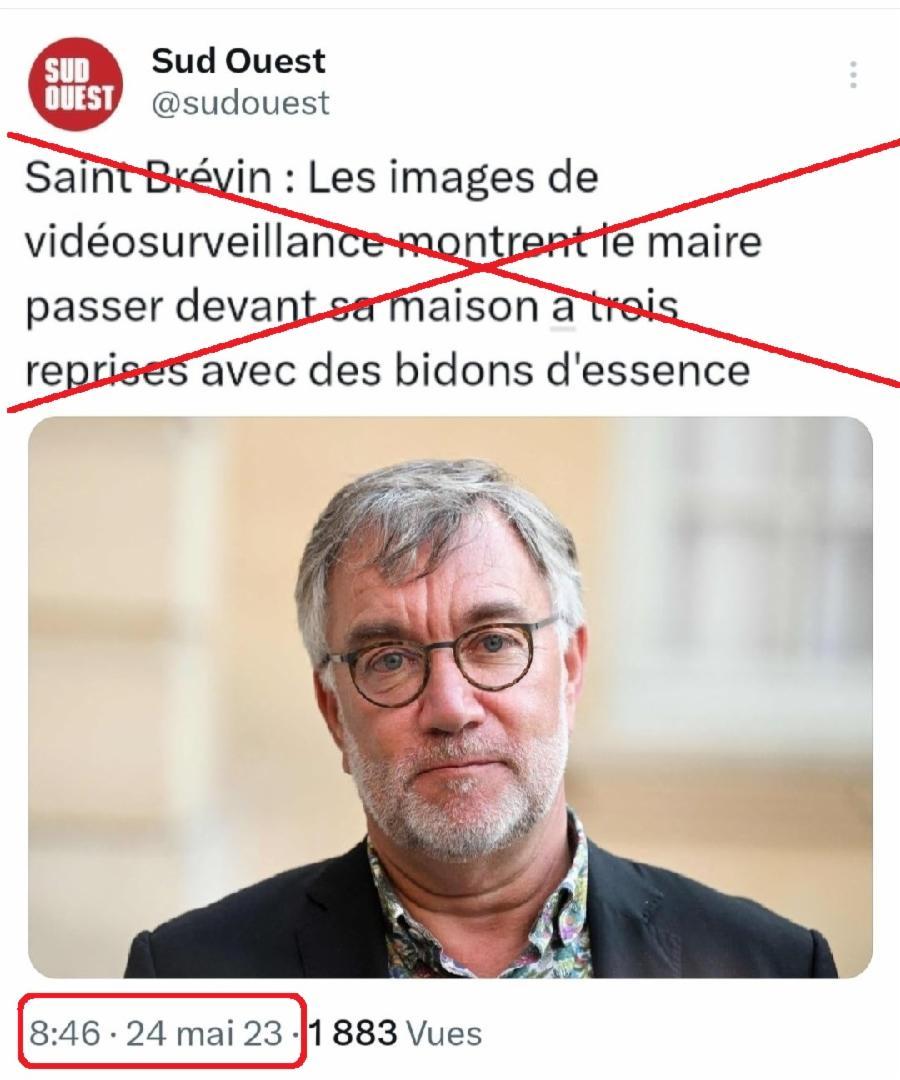Open the Sud Ouest display name profile
This screenshot has width=900, height=1080.
(238, 61)
